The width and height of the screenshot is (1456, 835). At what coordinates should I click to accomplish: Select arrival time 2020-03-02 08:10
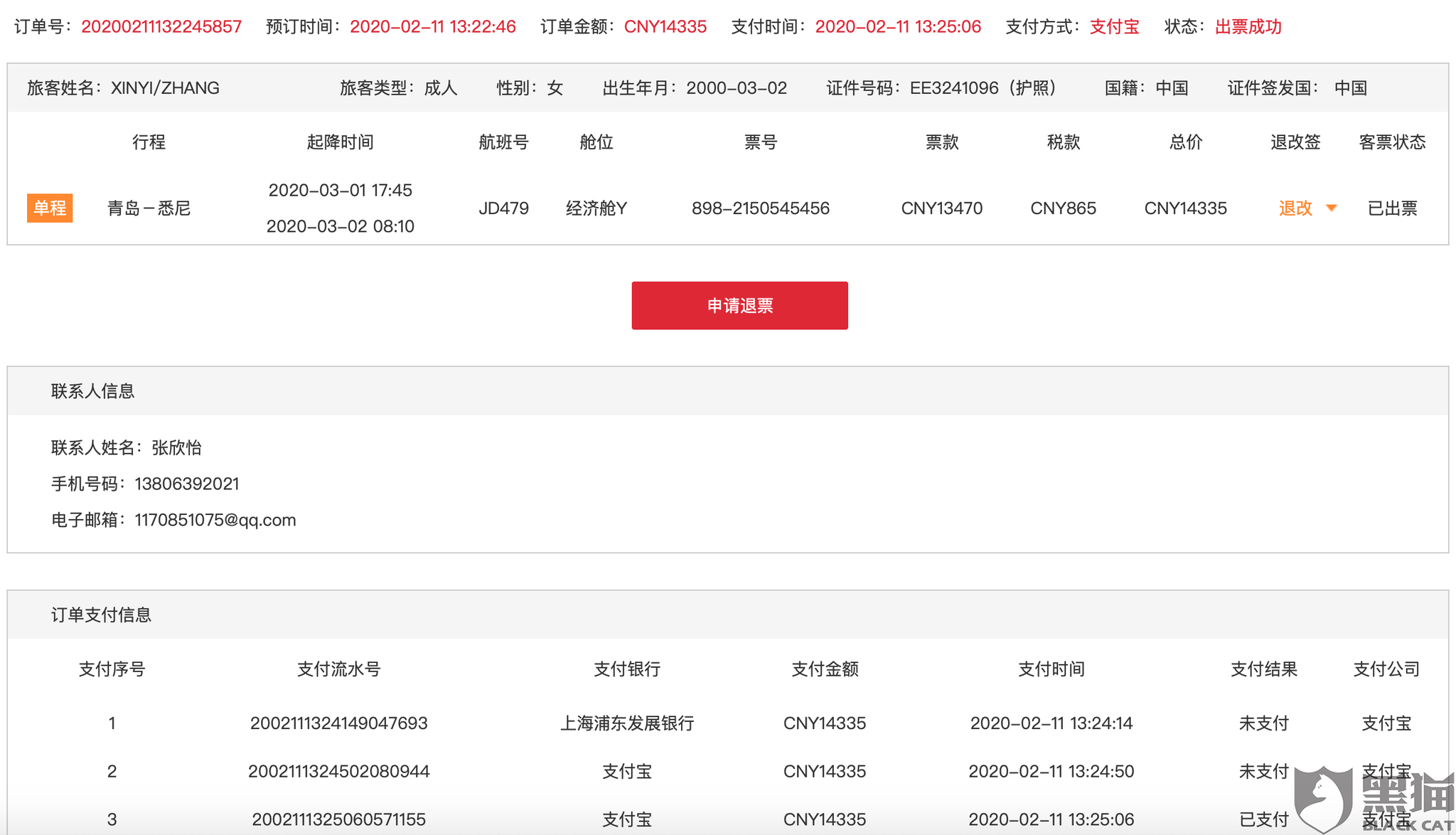coord(341,226)
